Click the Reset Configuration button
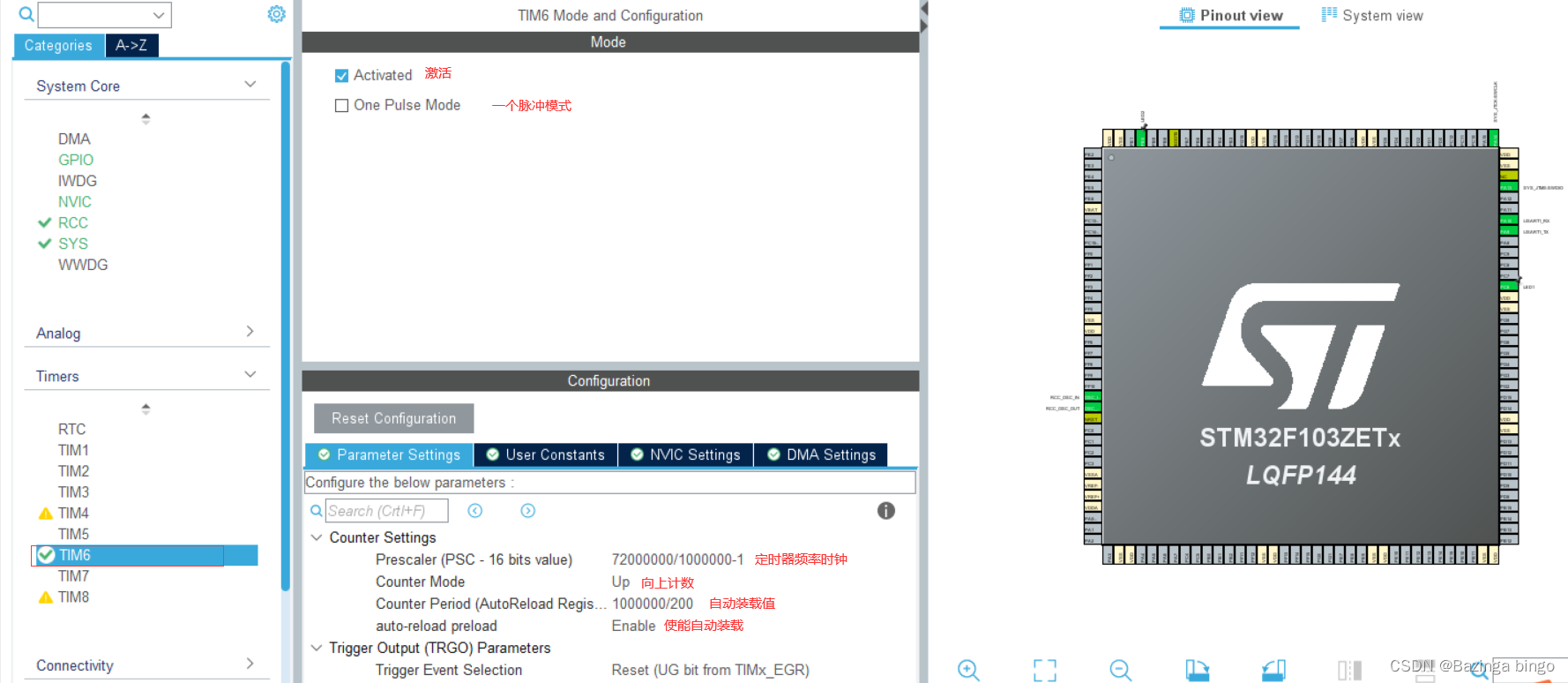This screenshot has width=1568, height=683. (393, 418)
